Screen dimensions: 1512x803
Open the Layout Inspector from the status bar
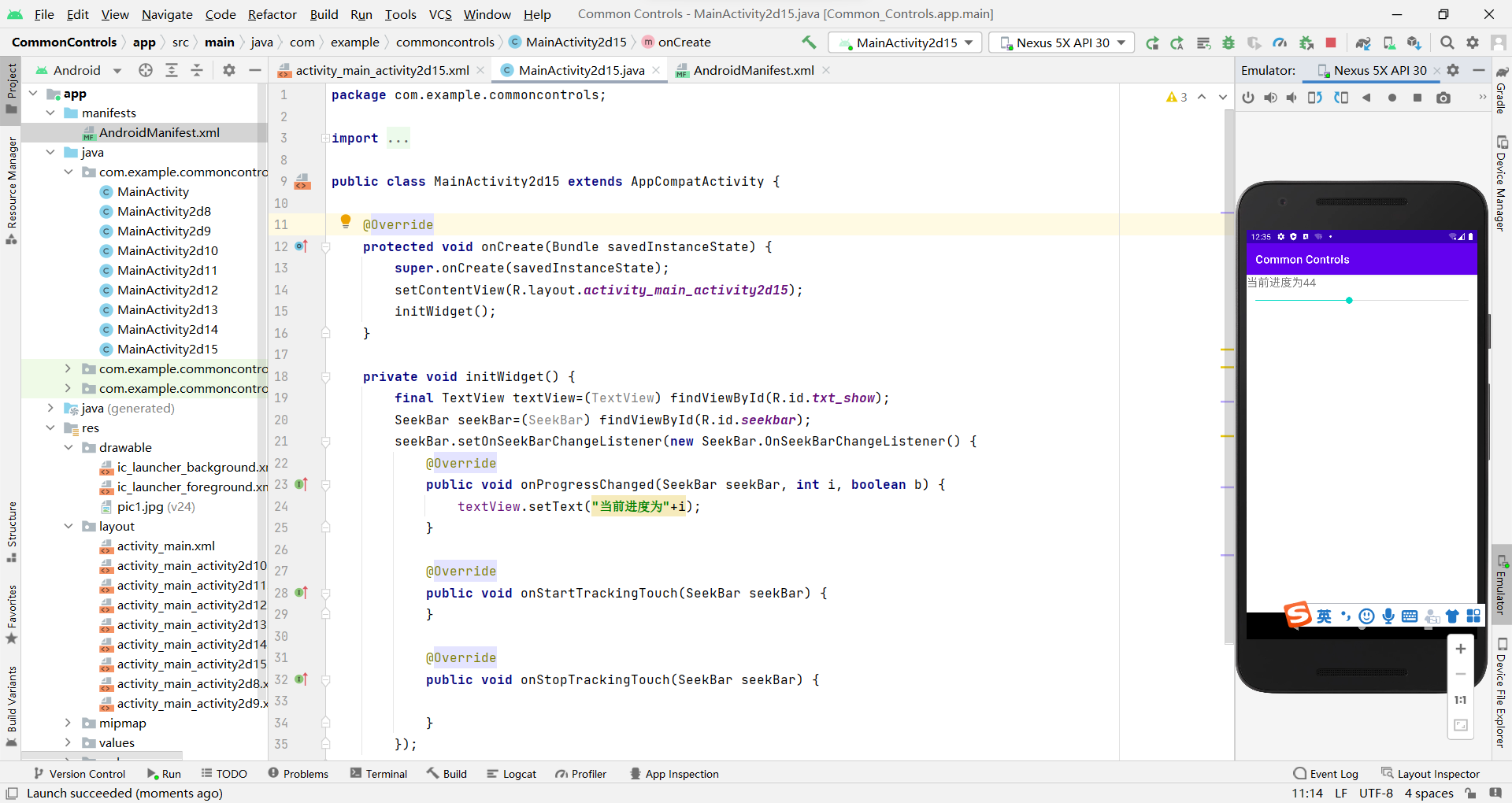[x=1438, y=773]
